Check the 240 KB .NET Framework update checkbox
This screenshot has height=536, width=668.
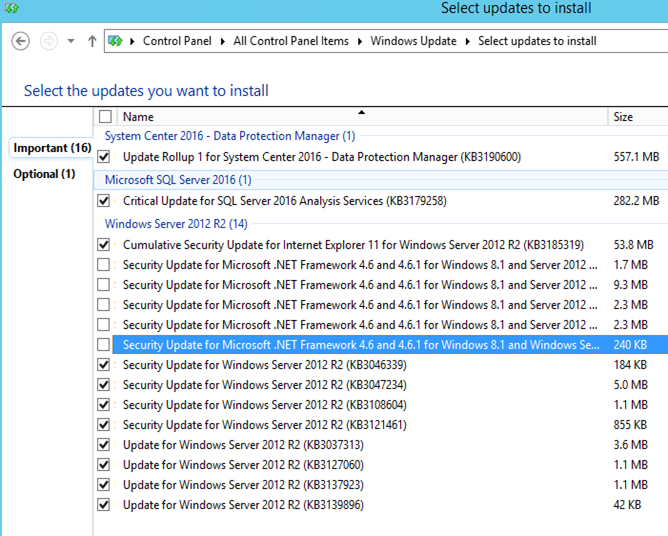[x=104, y=345]
